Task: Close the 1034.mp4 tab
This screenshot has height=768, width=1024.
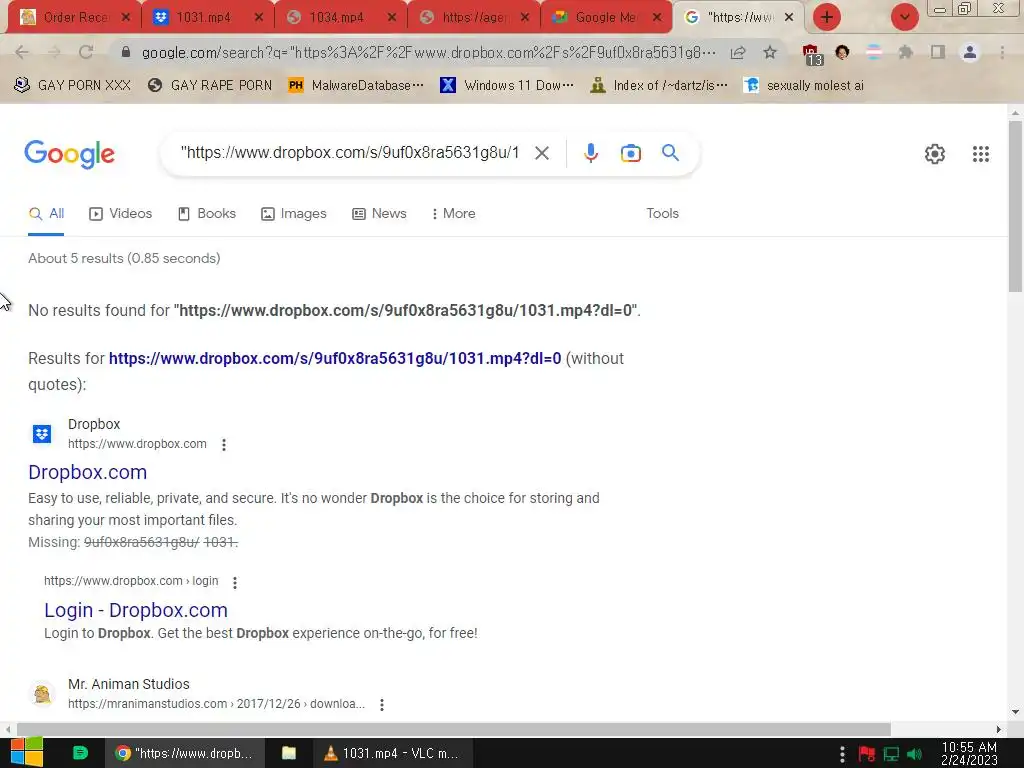Action: click(391, 18)
